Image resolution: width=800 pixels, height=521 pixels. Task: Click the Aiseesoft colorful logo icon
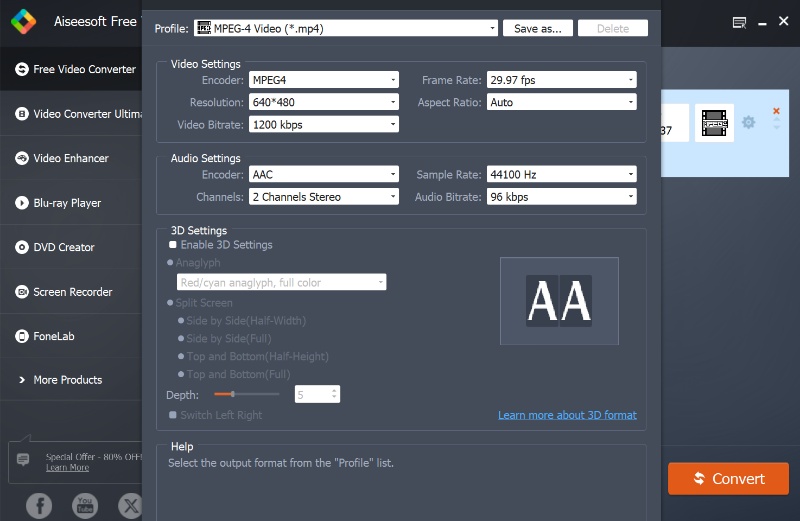pos(23,22)
